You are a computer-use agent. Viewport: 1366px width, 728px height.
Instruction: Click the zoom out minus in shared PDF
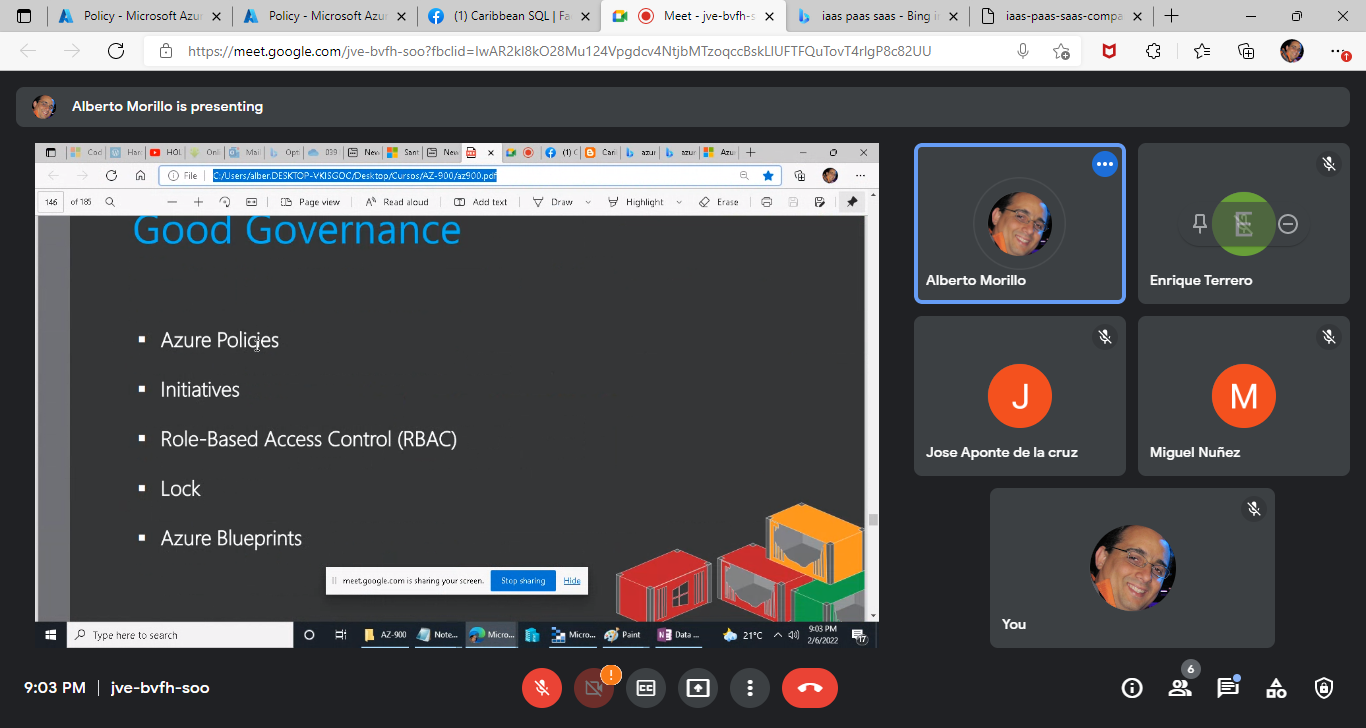pos(173,202)
